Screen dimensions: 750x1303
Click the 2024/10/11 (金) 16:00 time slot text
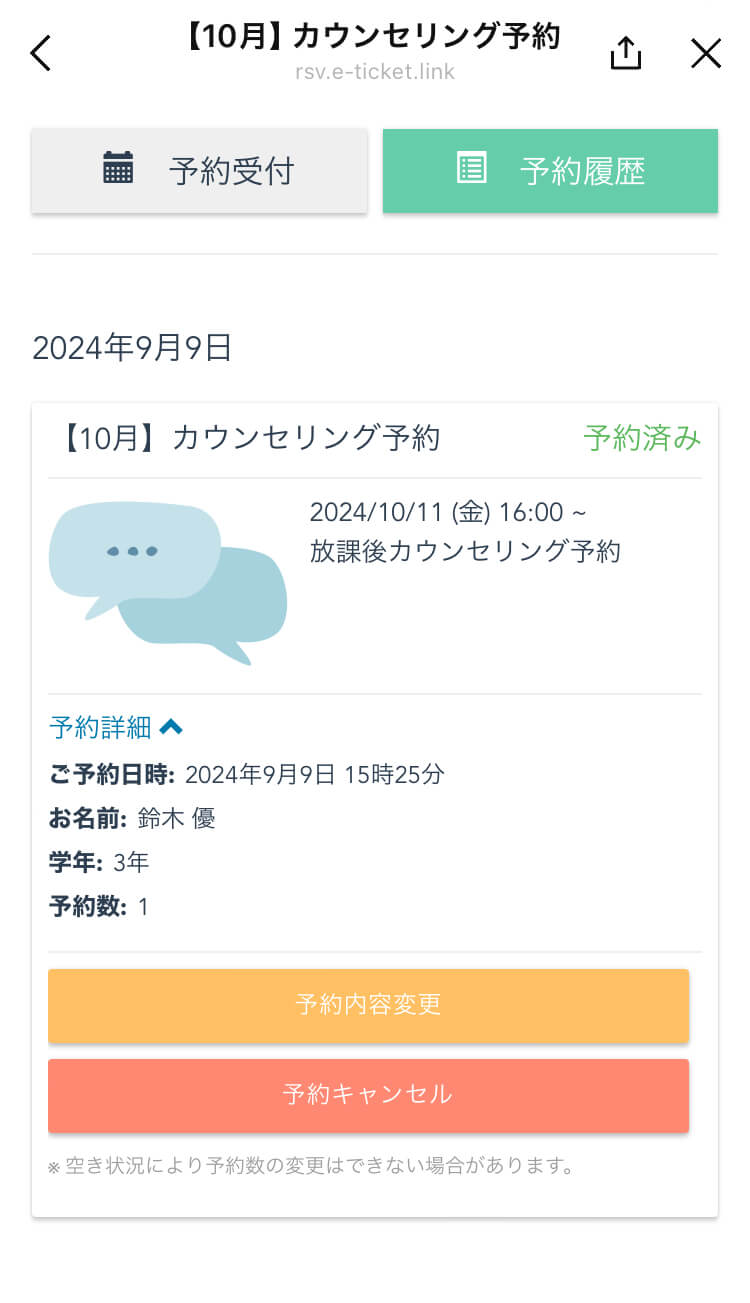coord(448,512)
